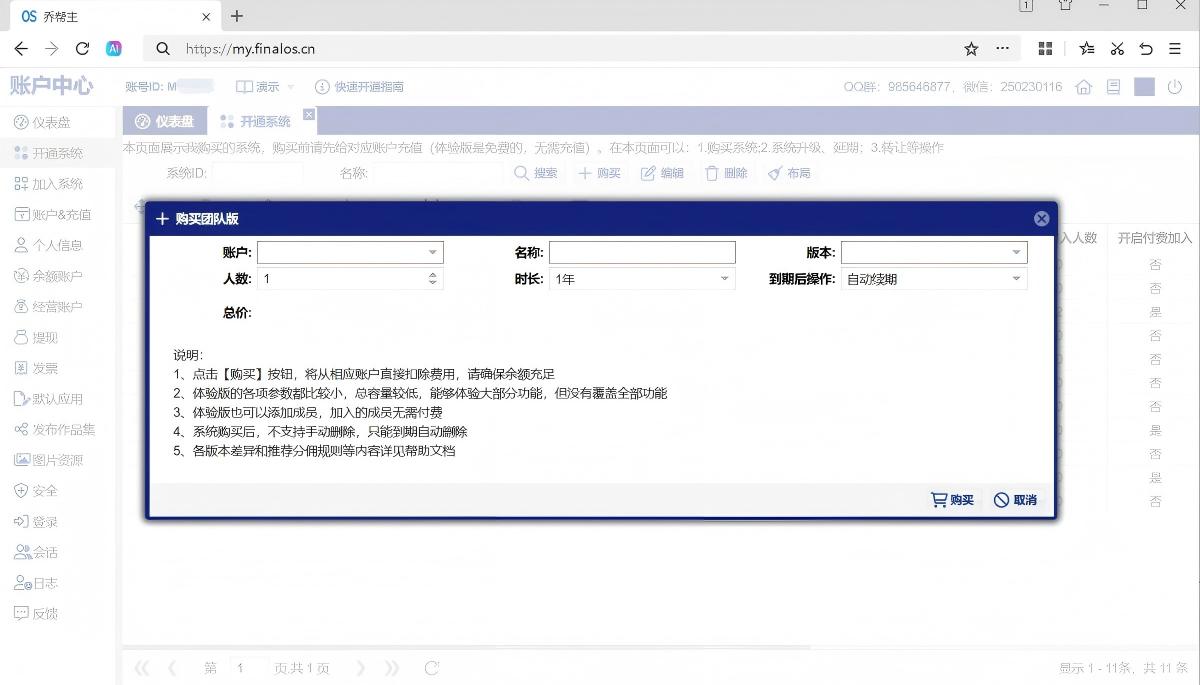Open the browser hamburger menu
Viewport: 1200px width, 685px height.
(1175, 48)
